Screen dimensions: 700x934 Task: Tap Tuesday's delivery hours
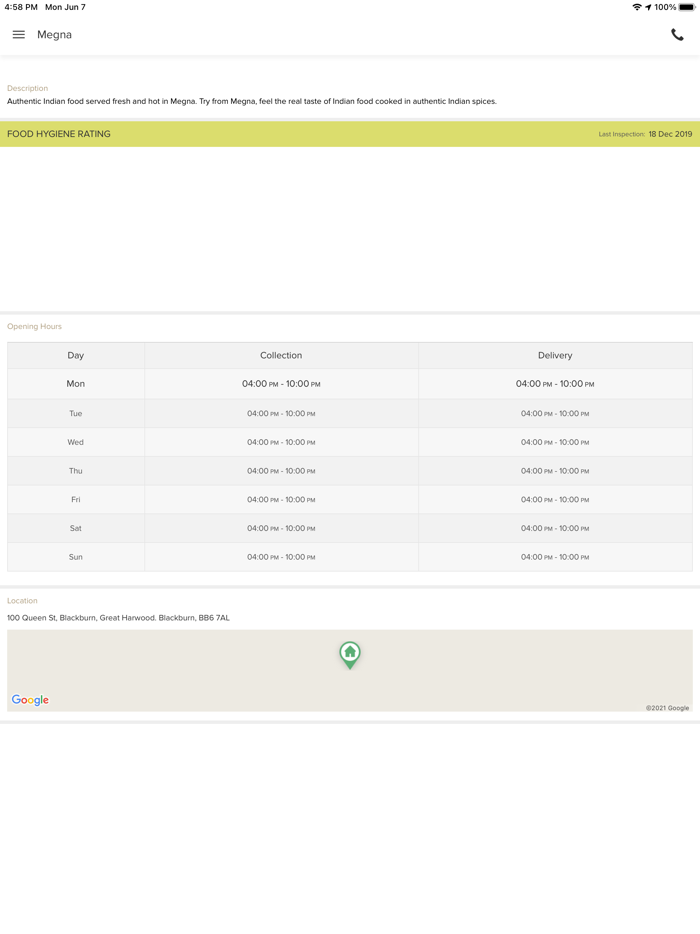tap(555, 413)
